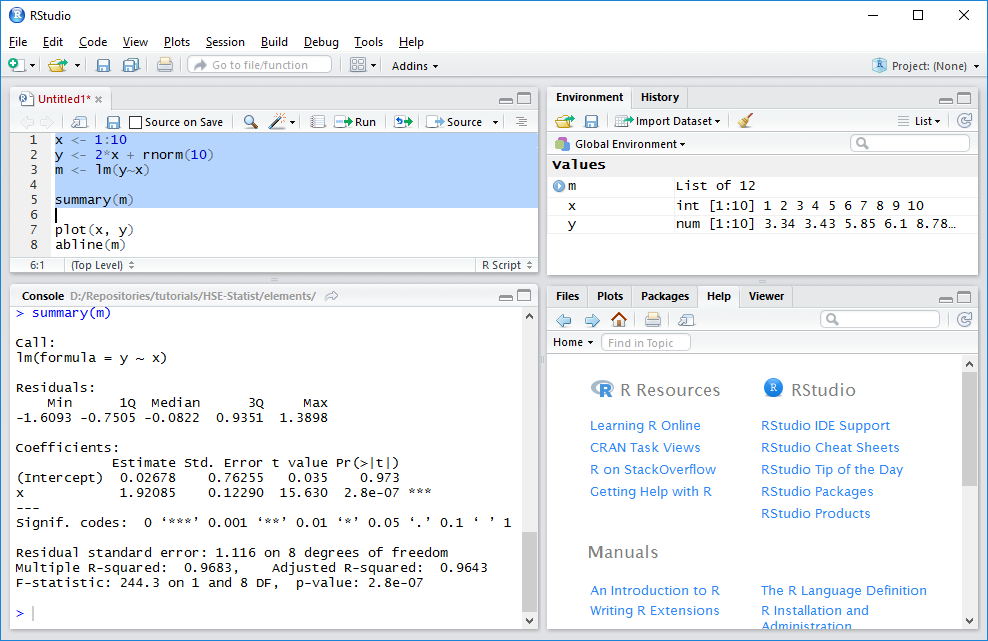The width and height of the screenshot is (988, 641).
Task: Click the print topic icon in Help
Action: pos(652,320)
